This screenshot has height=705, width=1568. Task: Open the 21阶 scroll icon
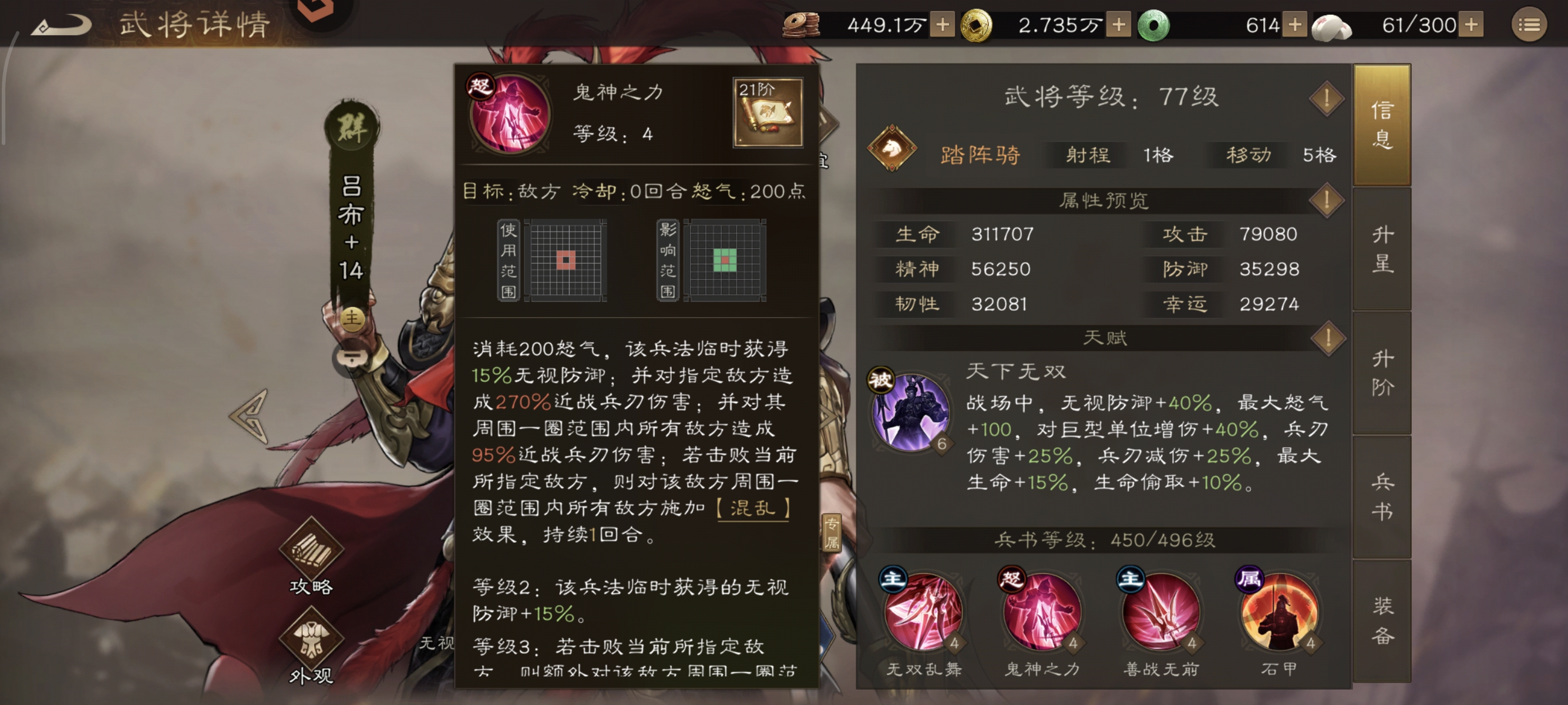point(768,113)
